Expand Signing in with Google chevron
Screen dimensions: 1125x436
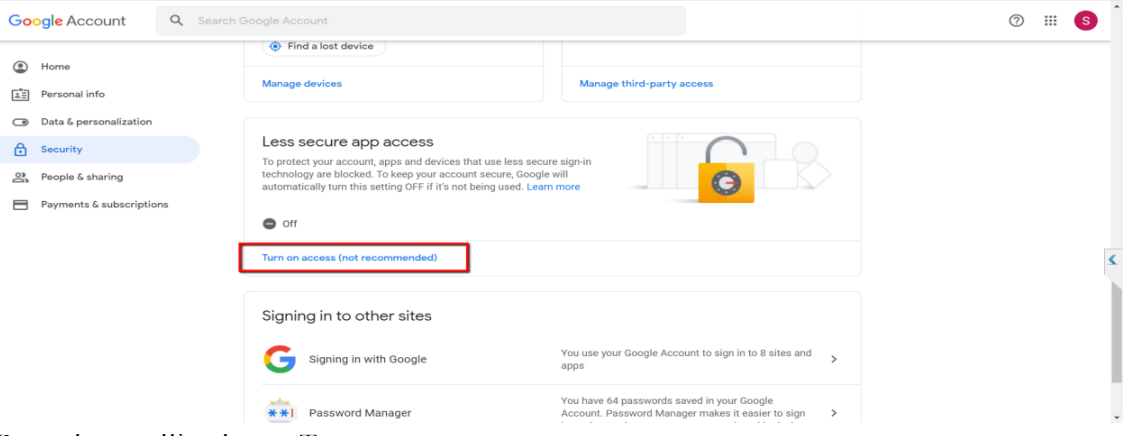coord(834,359)
